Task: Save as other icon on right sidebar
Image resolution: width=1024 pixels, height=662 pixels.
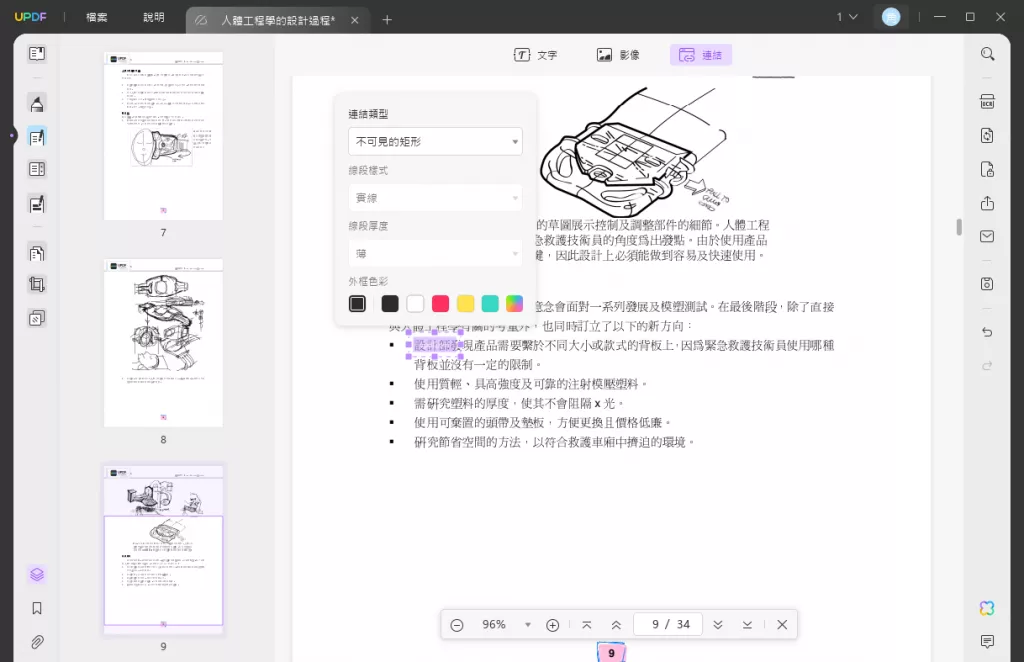Action: point(987,284)
